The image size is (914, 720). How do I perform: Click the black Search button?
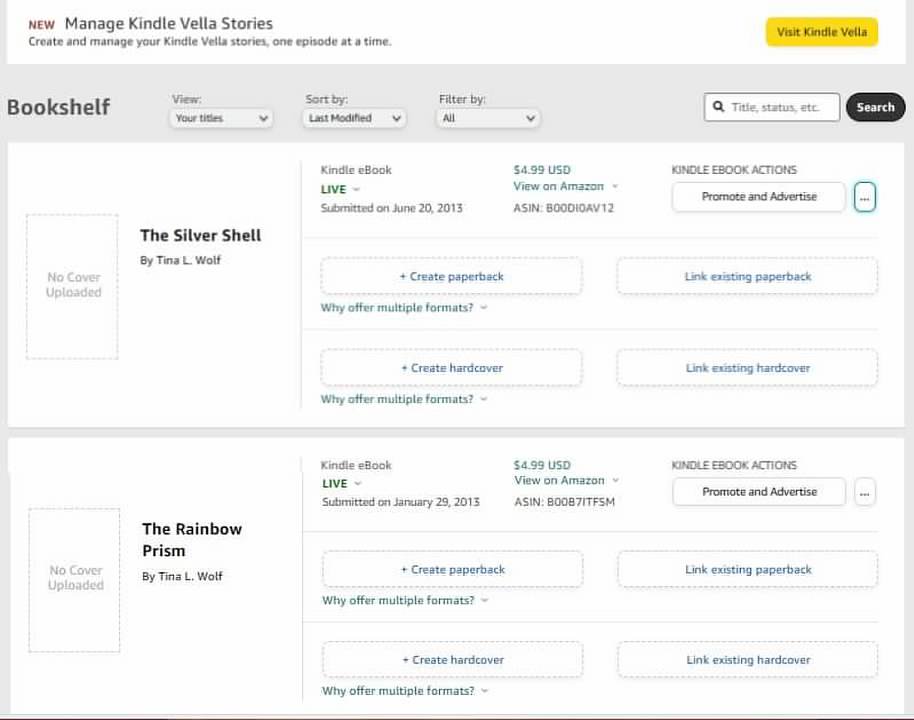(875, 107)
